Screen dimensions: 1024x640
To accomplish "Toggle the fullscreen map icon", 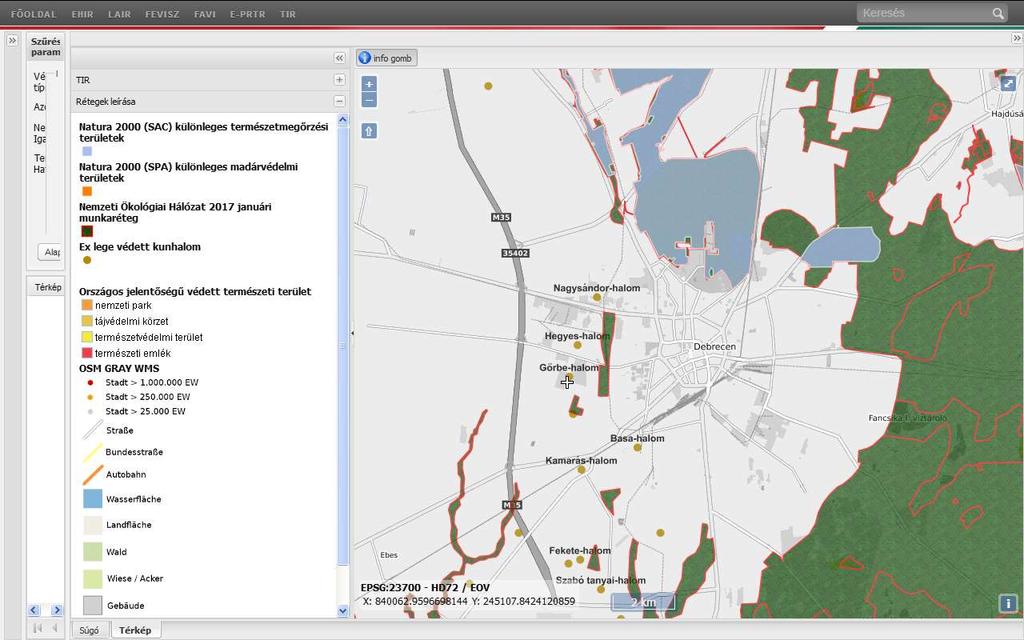I will pyautogui.click(x=1008, y=83).
